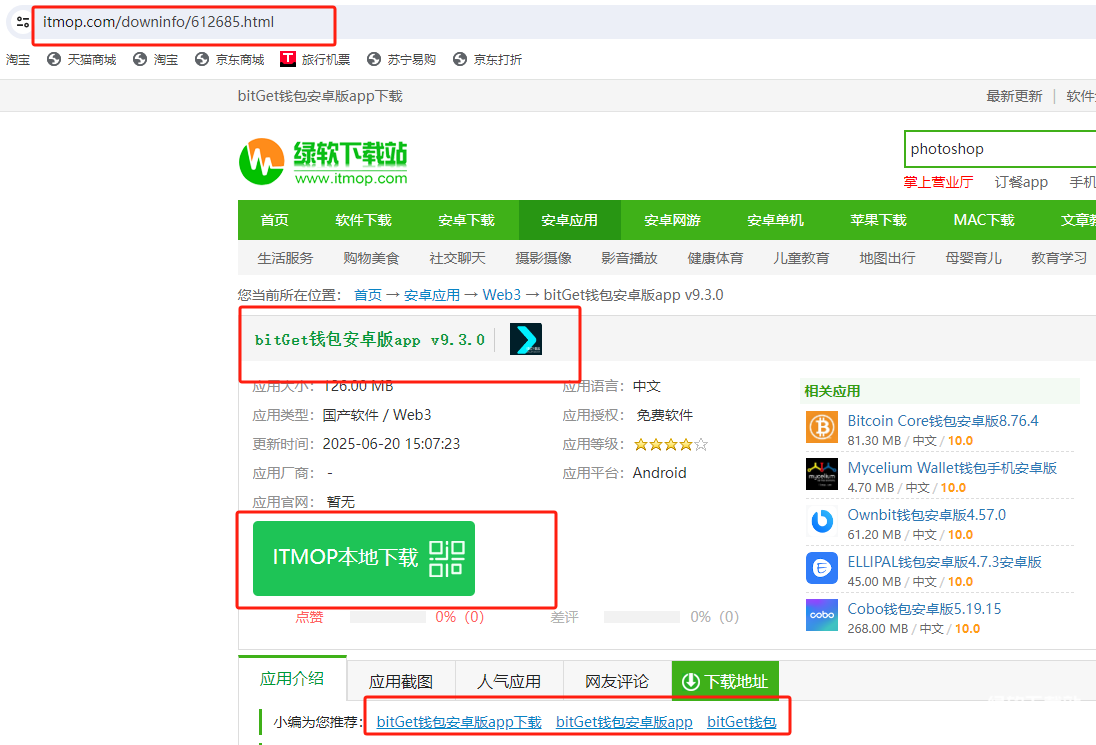Open the 苹果下载 navigation menu item
1096x745 pixels.
point(878,220)
